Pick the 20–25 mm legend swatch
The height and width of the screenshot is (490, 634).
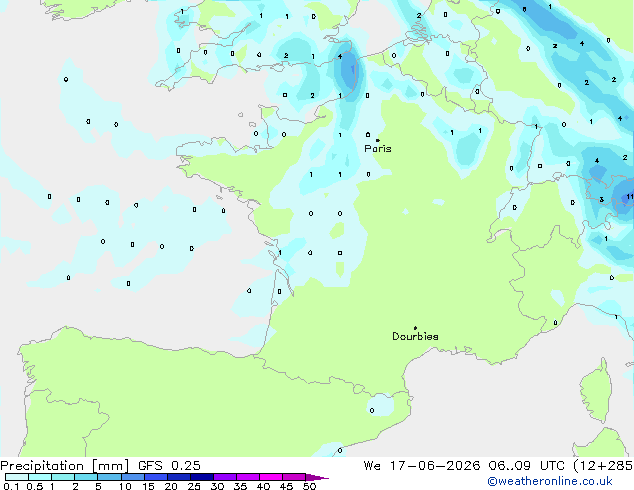tap(178, 477)
